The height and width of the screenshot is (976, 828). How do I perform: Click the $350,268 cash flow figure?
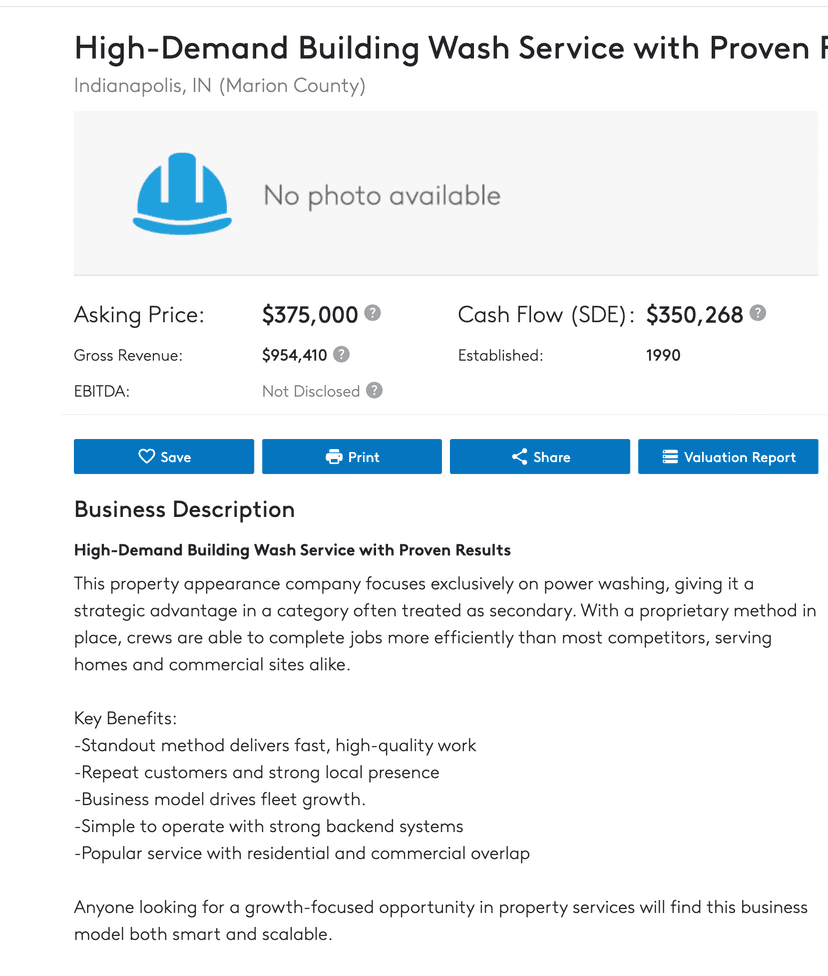[x=694, y=314]
